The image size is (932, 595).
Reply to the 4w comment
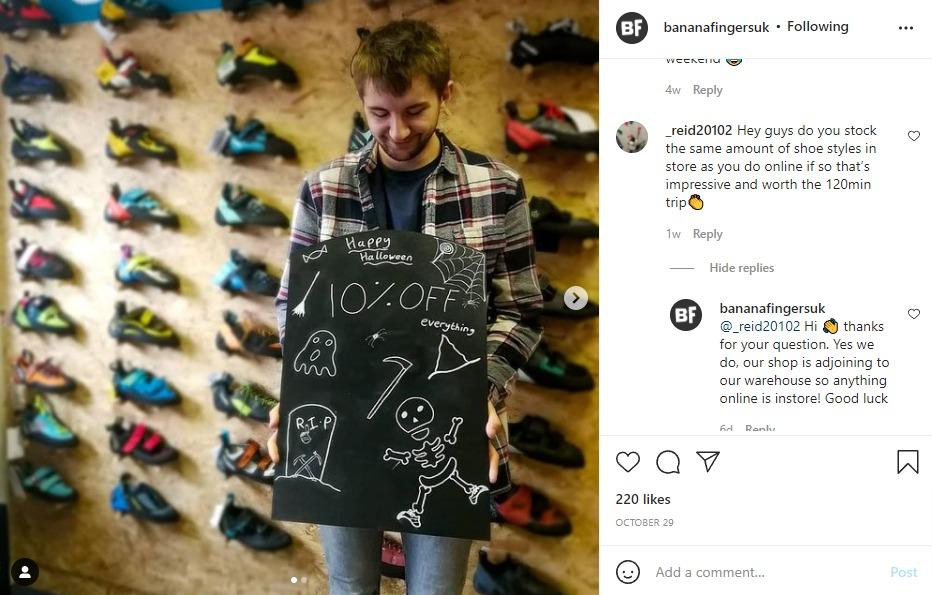pos(707,90)
